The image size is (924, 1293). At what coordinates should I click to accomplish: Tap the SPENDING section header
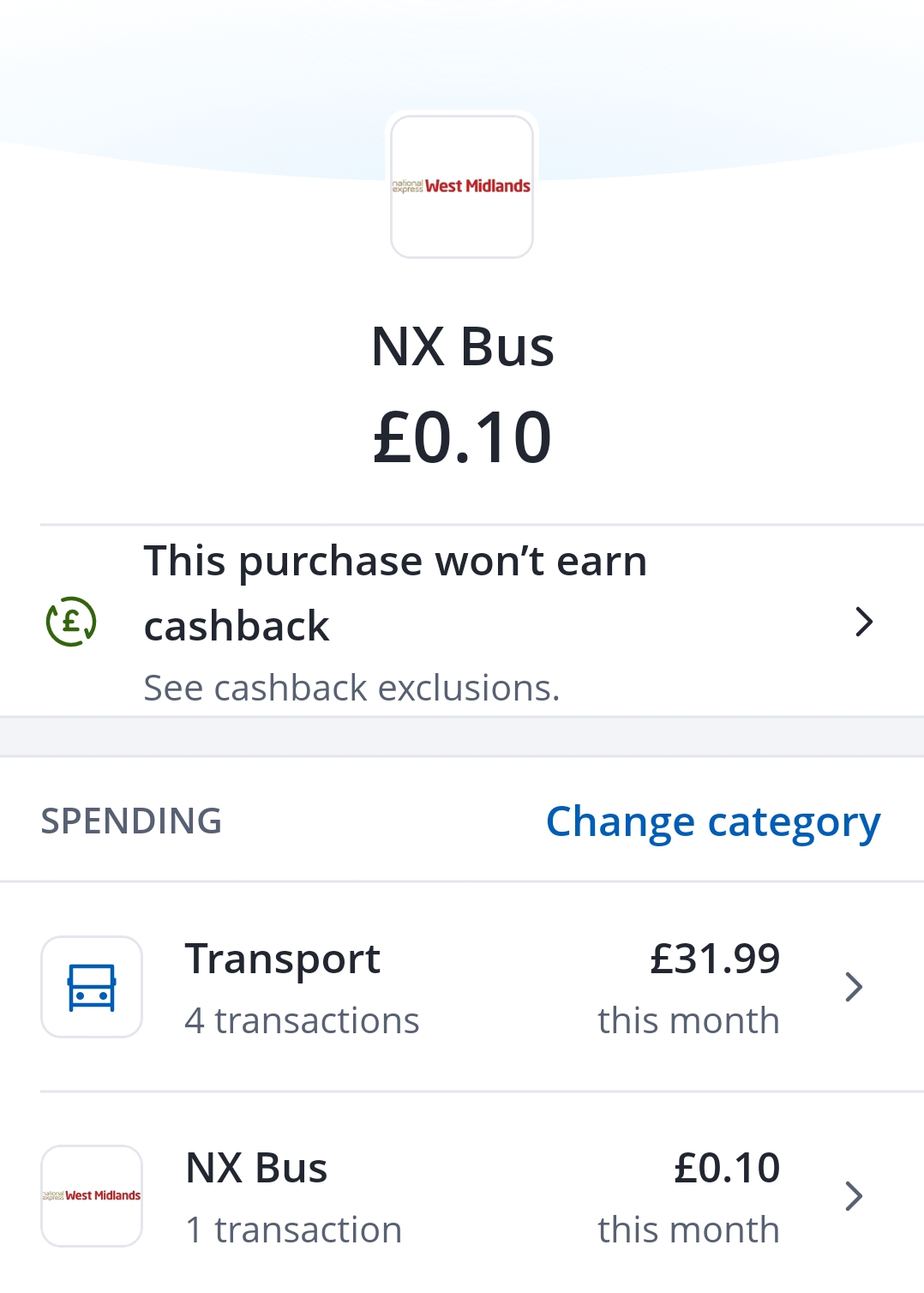tap(131, 821)
